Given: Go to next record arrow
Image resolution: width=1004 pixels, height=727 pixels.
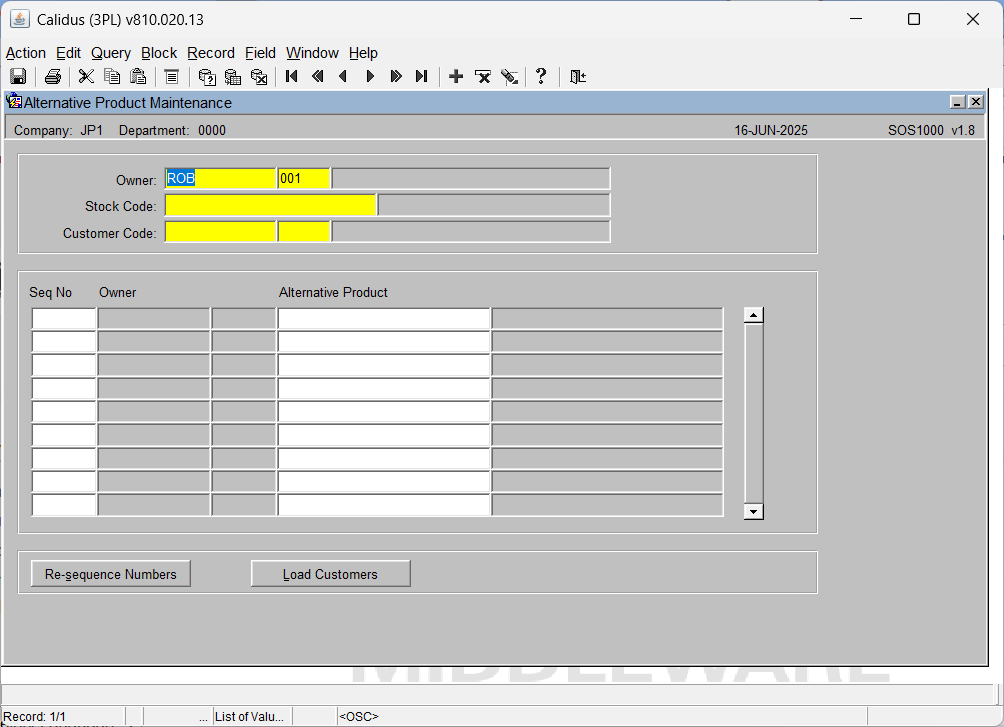Looking at the screenshot, I should [369, 77].
